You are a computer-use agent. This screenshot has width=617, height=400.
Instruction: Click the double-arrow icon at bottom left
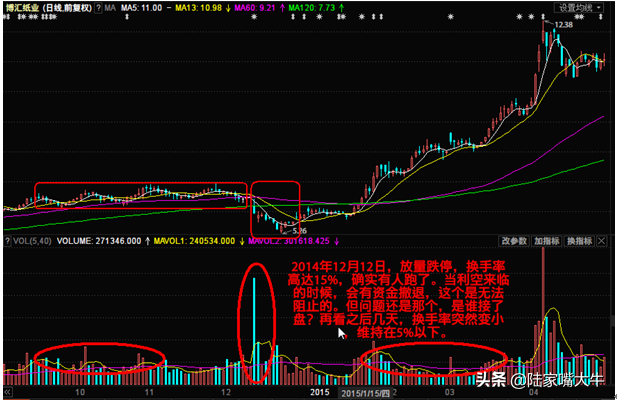click(x=7, y=392)
